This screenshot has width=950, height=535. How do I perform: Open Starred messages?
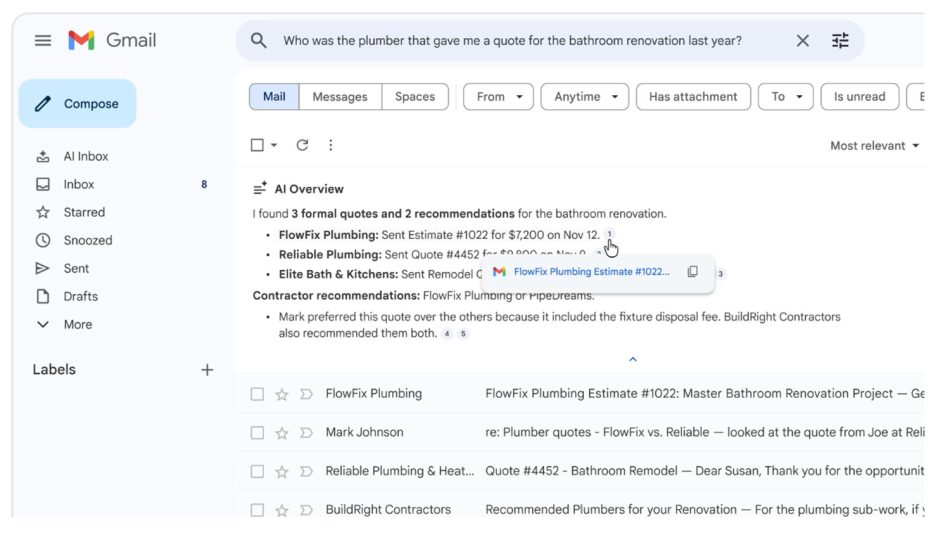84,212
